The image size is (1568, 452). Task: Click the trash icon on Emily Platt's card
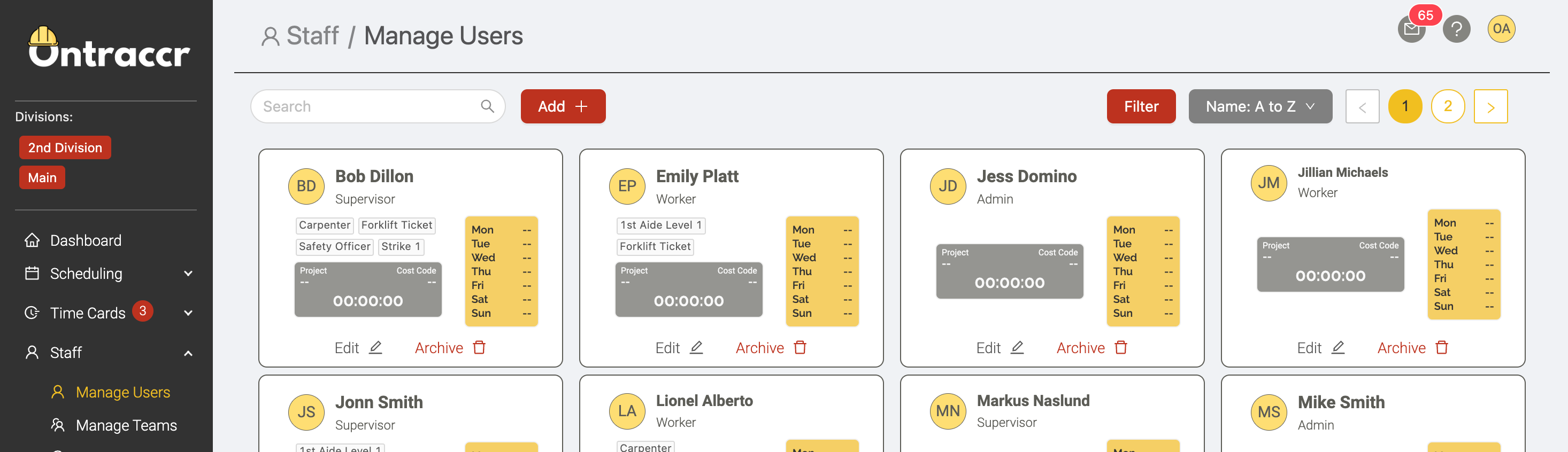click(801, 347)
